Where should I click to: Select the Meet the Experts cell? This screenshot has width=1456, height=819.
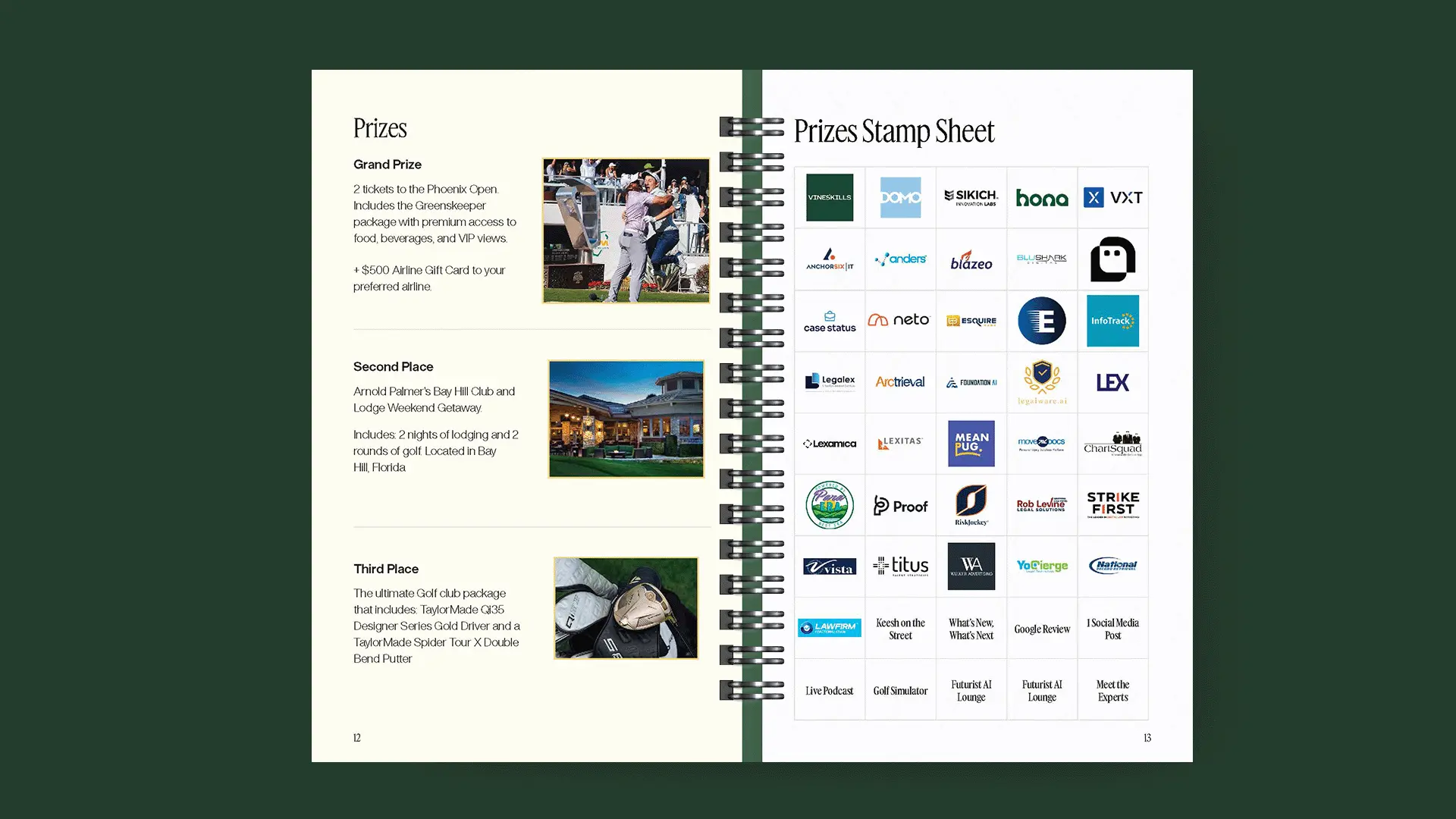click(x=1112, y=691)
